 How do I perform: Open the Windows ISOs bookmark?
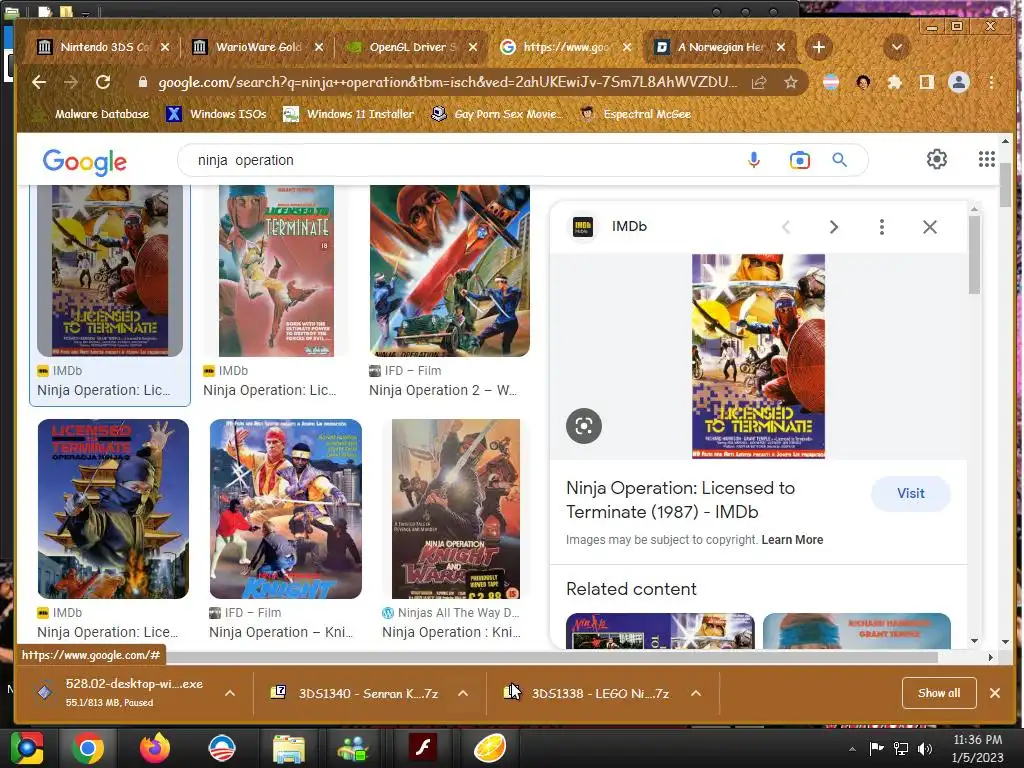[x=217, y=114]
